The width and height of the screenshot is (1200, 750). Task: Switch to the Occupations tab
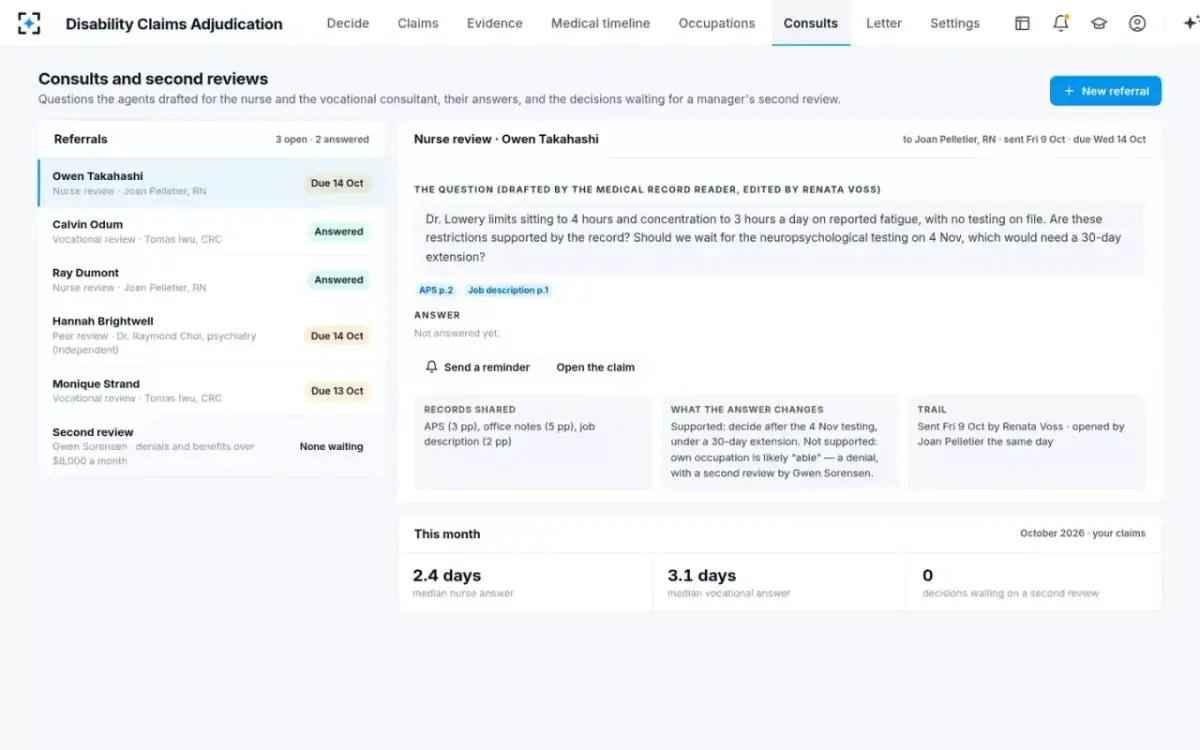(717, 23)
